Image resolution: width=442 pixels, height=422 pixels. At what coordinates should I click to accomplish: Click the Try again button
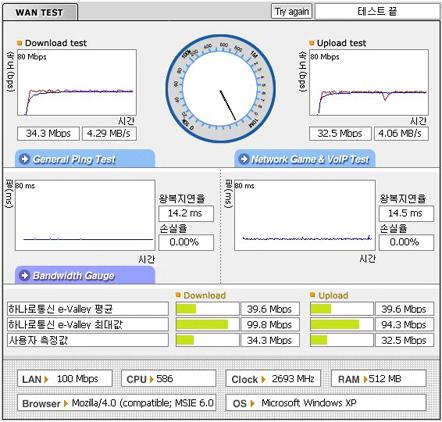coord(292,12)
